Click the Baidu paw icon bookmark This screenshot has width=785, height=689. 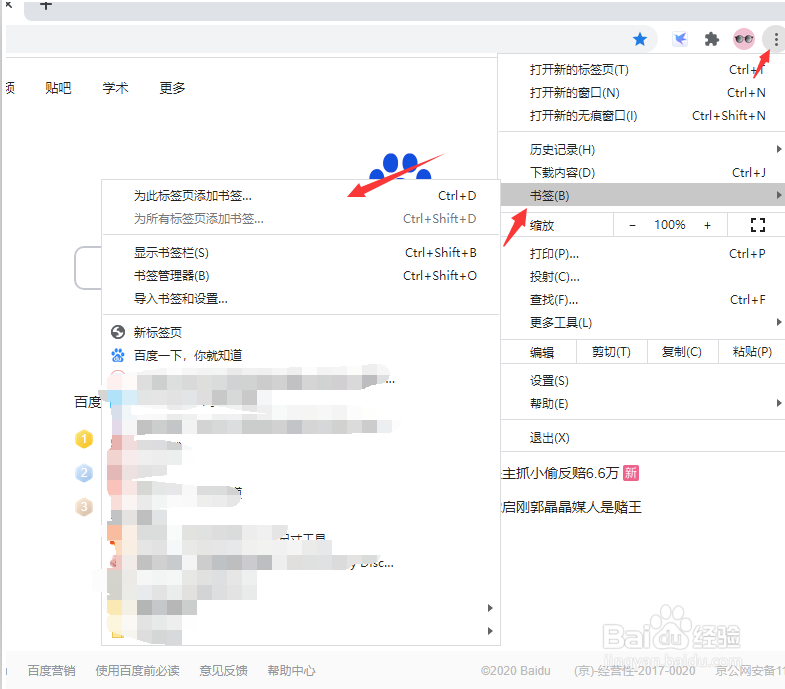tap(118, 355)
